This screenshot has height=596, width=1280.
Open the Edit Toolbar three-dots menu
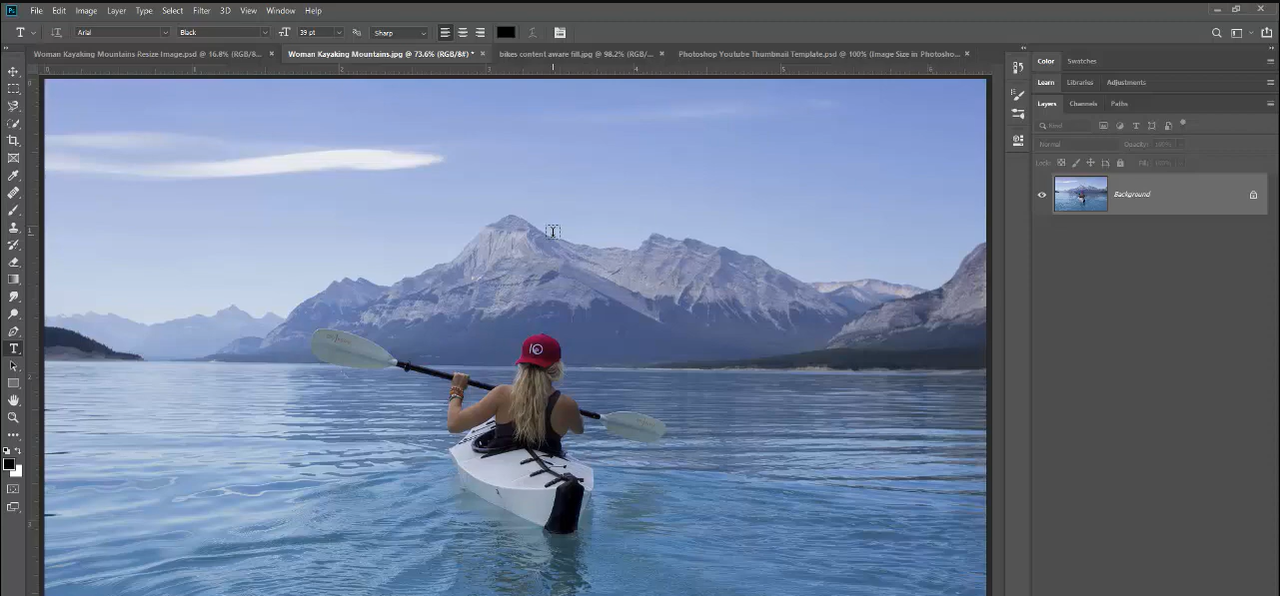click(13, 435)
